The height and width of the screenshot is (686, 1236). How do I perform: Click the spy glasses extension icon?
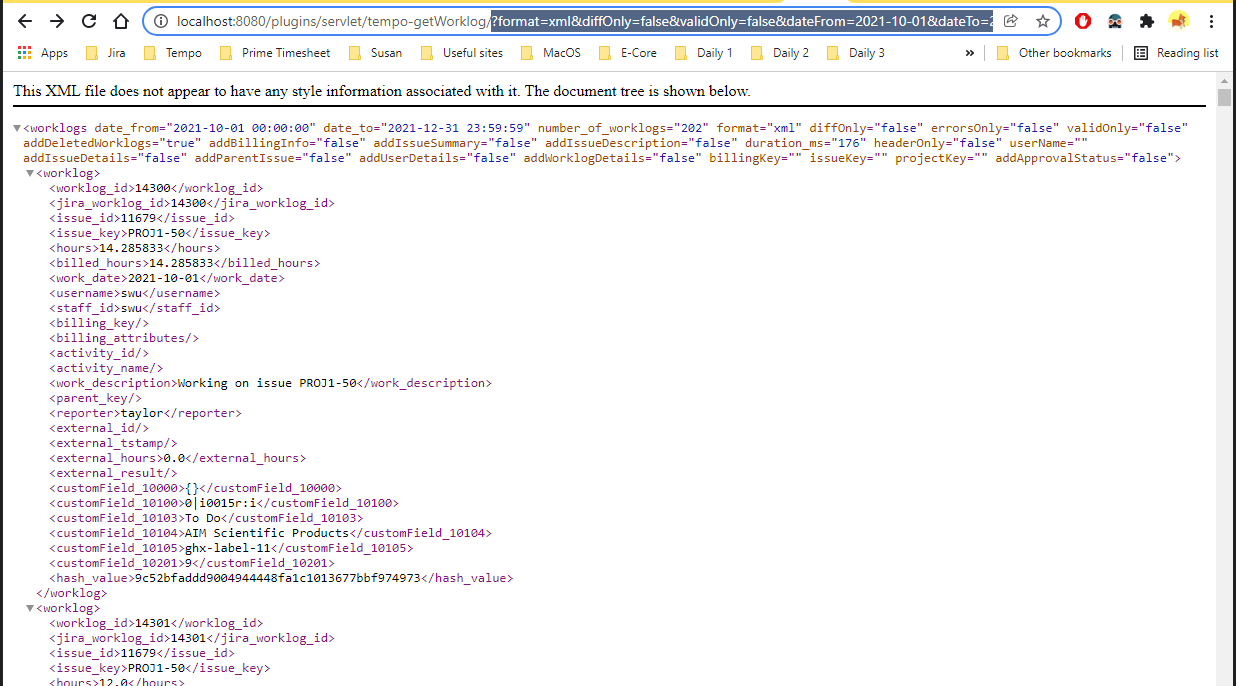pos(1113,20)
